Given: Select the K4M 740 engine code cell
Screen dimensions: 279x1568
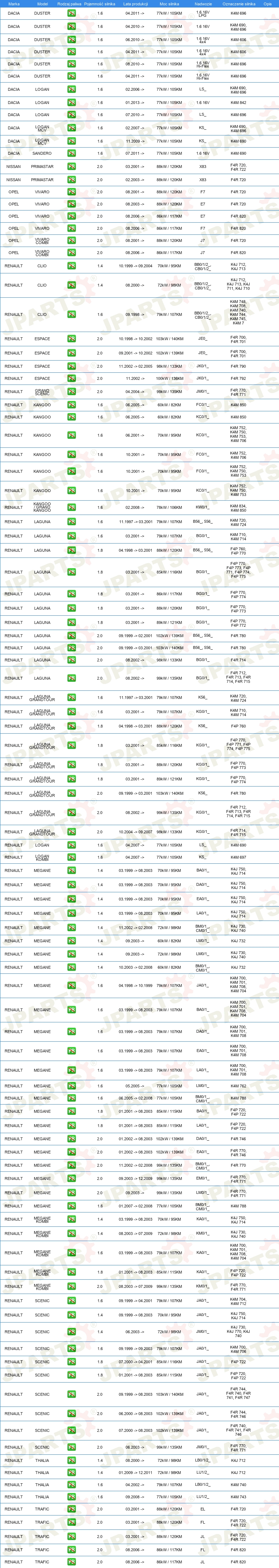Looking at the screenshot, I should (238, 1485).
